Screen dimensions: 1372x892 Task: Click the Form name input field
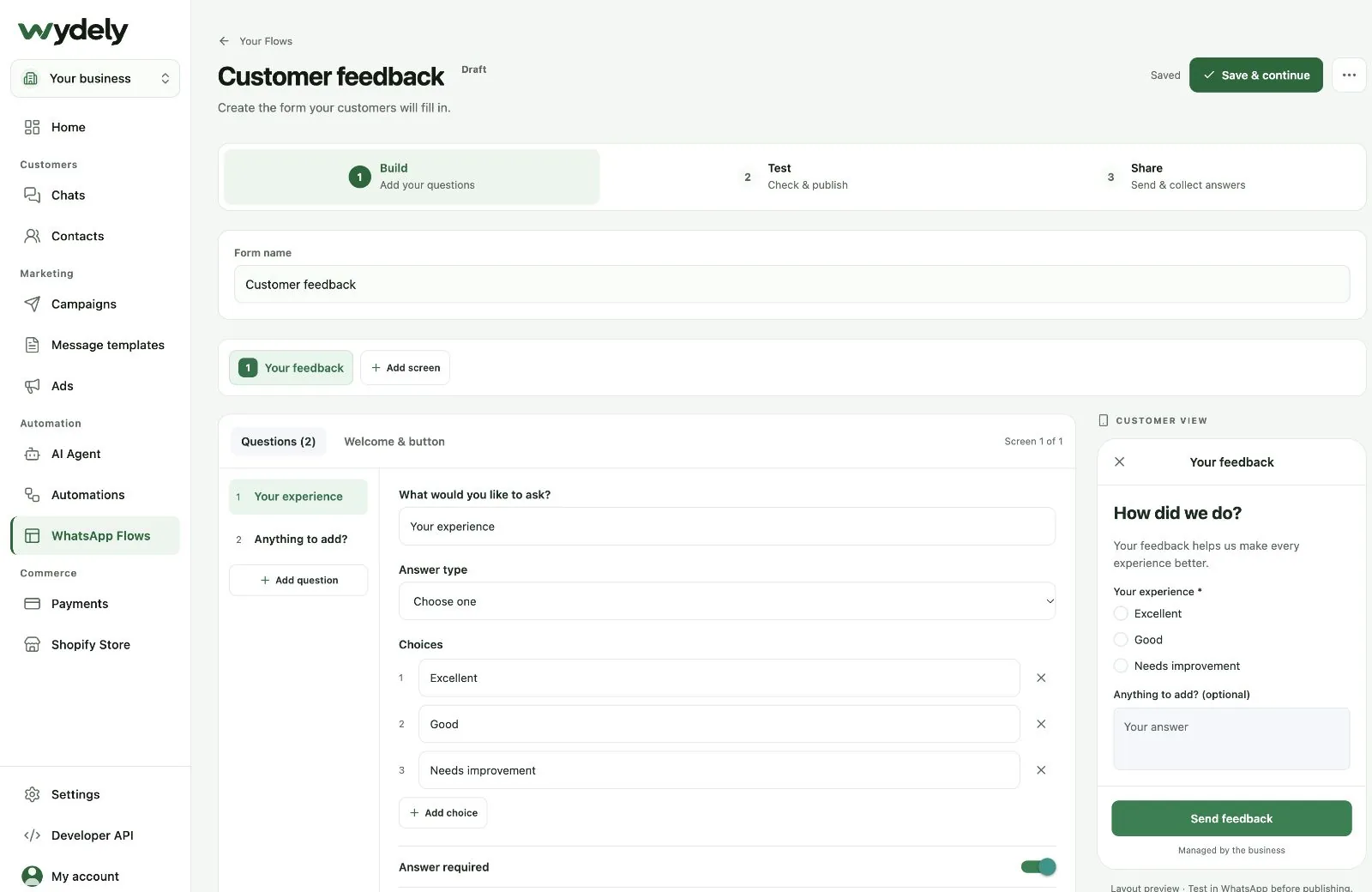point(791,284)
